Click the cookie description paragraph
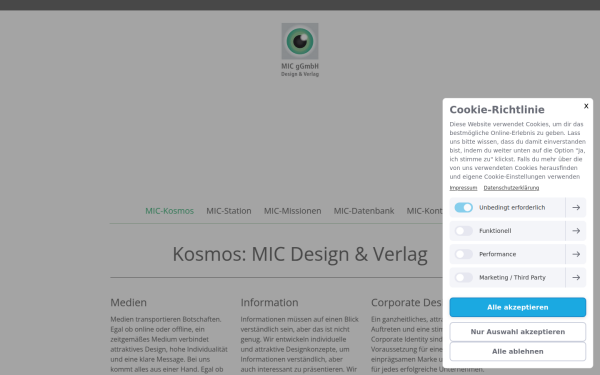Viewport: 600px width, 375px height. tap(518, 150)
